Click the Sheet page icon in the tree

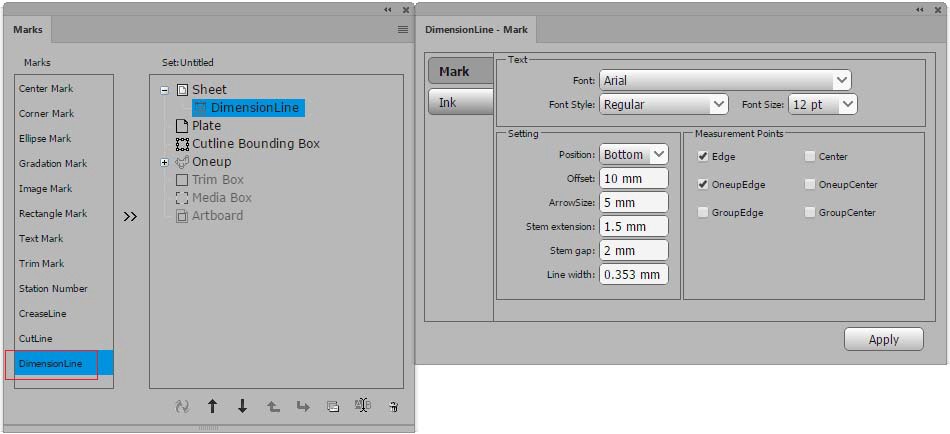[182, 90]
